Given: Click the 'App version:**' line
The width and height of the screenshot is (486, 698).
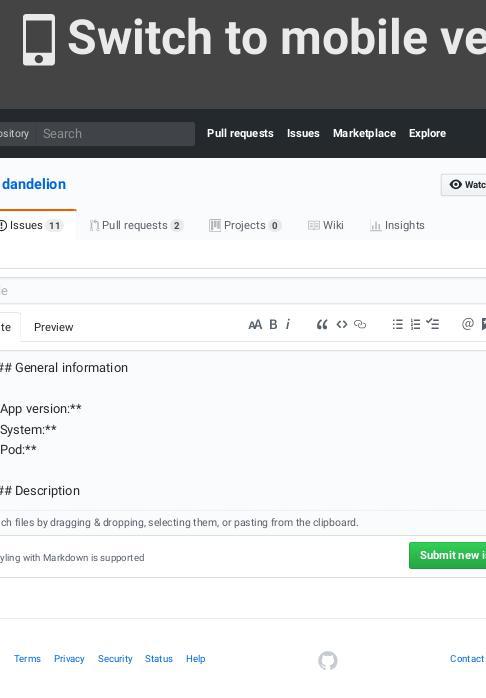Looking at the screenshot, I should tap(40, 409).
